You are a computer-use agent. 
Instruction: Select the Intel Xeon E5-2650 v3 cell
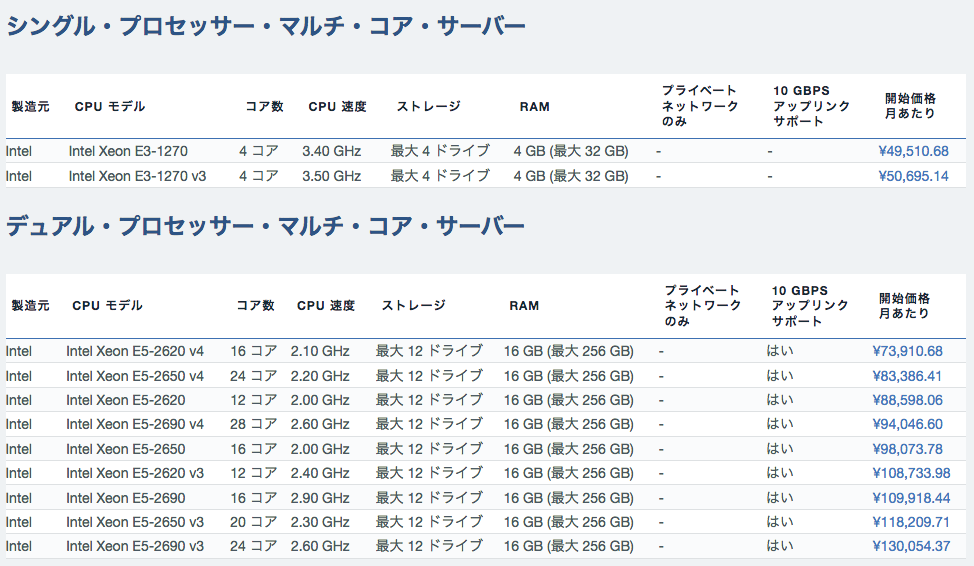pos(135,522)
